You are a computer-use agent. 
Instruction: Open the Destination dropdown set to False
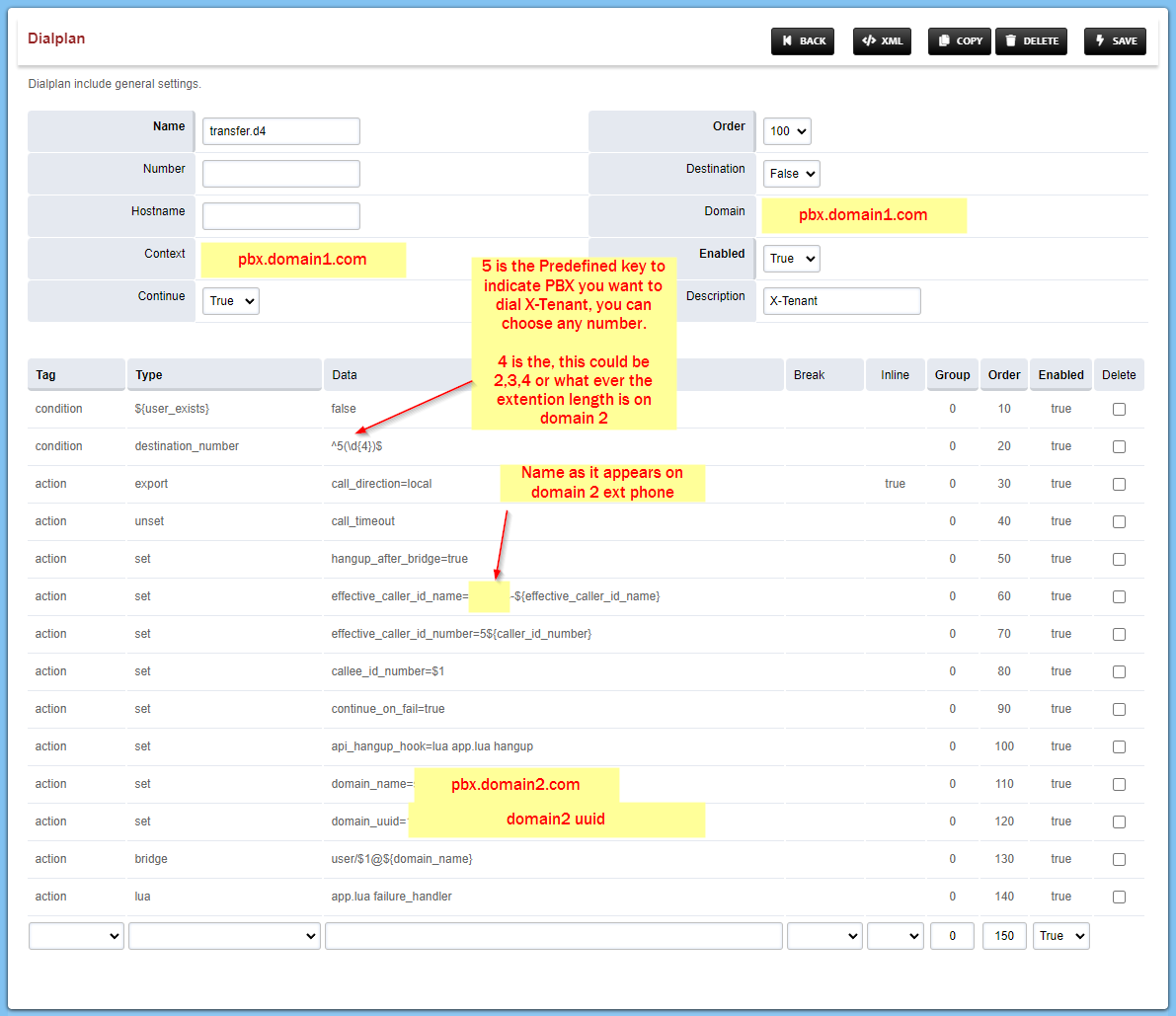791,173
